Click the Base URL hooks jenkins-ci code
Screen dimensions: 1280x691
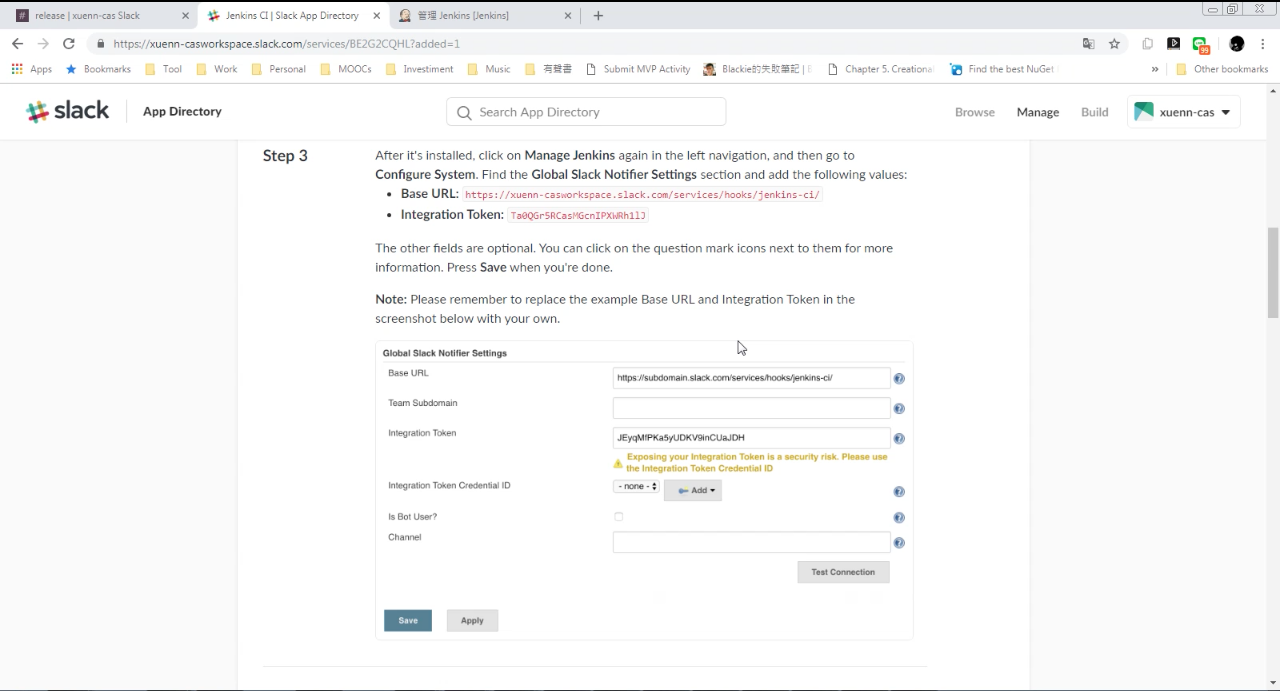pos(642,195)
